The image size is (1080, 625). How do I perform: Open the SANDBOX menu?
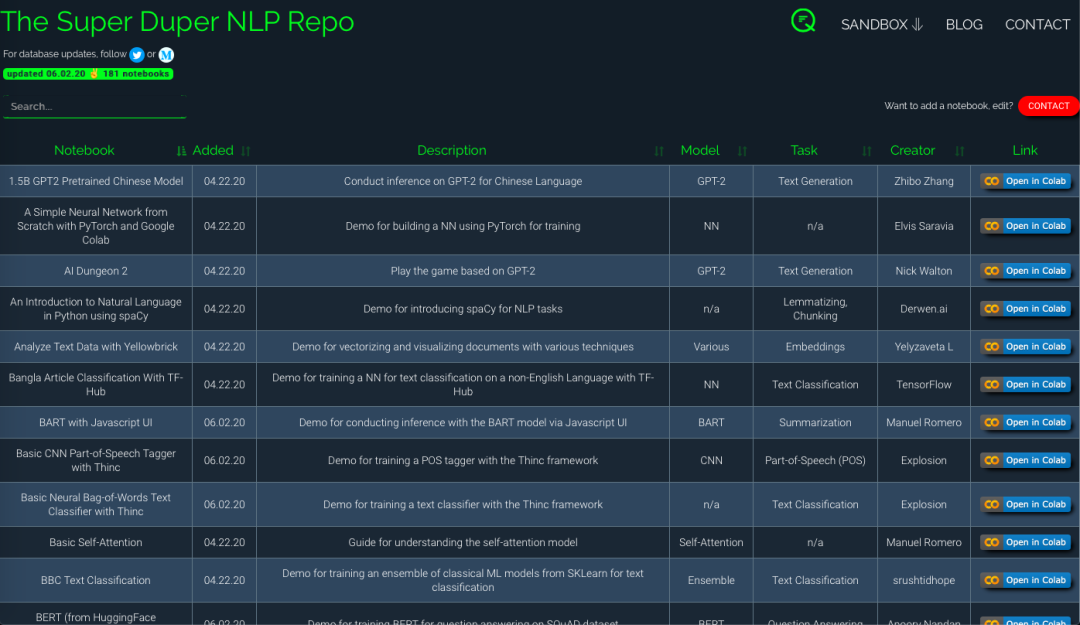point(881,25)
